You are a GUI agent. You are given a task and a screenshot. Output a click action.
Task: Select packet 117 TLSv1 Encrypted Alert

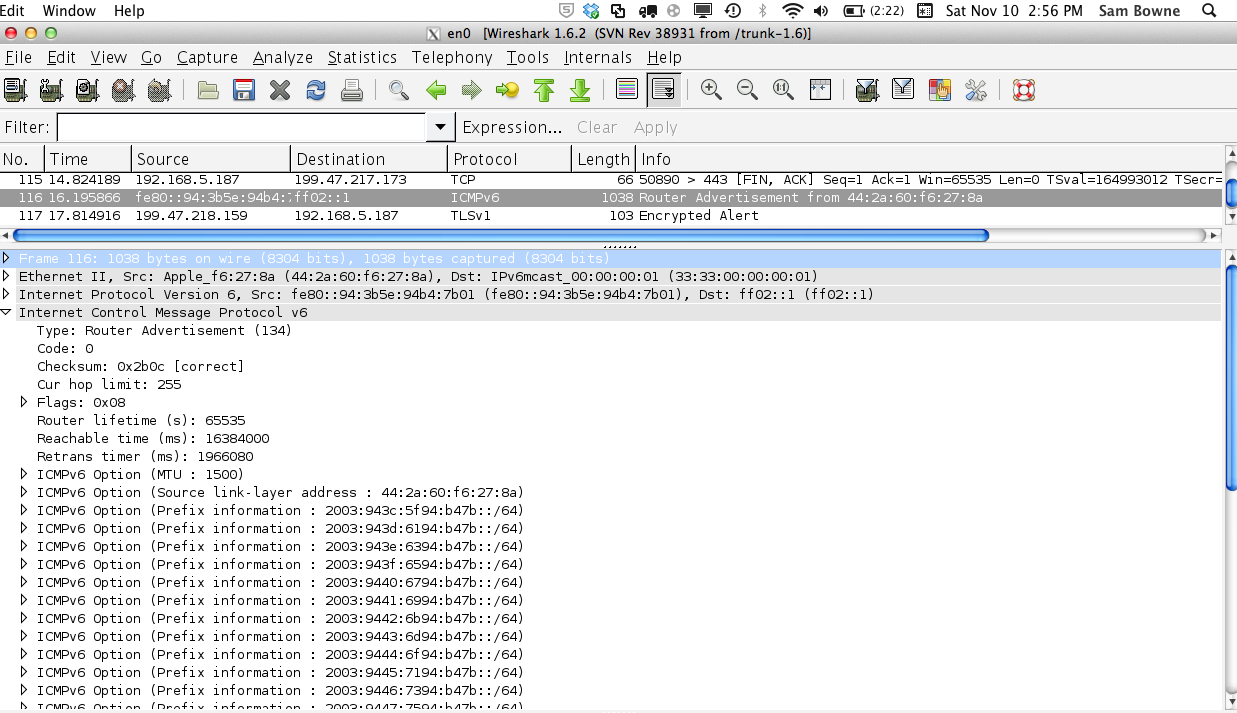[611, 216]
